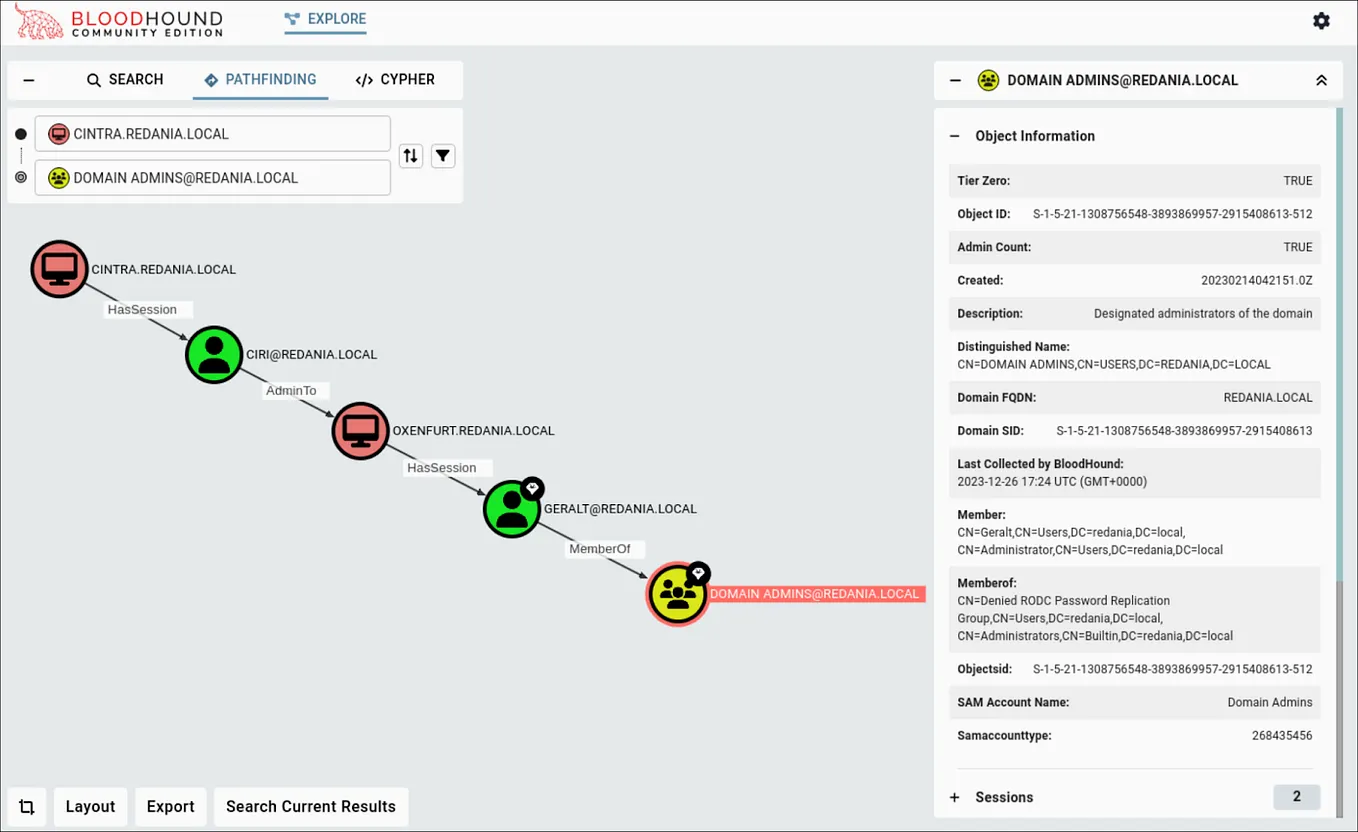
Task: Select the CIRI@REDANIA.LOCAL user node
Action: (x=213, y=354)
